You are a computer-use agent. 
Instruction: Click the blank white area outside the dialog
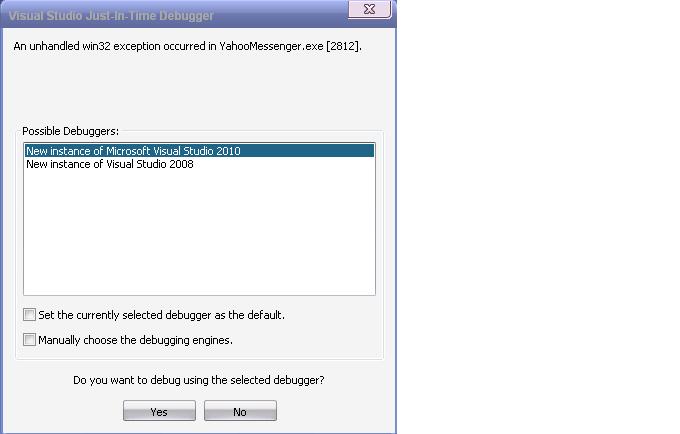538,217
